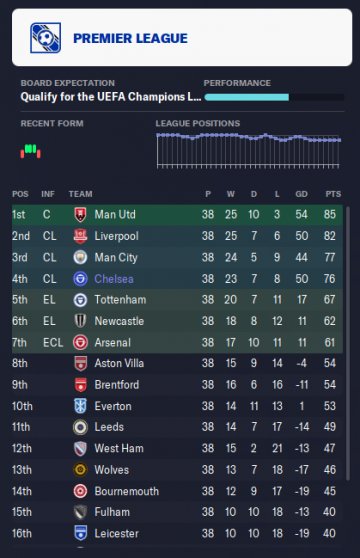Click the Everton badge icon
Screen dimensions: 360x558
click(x=80, y=406)
